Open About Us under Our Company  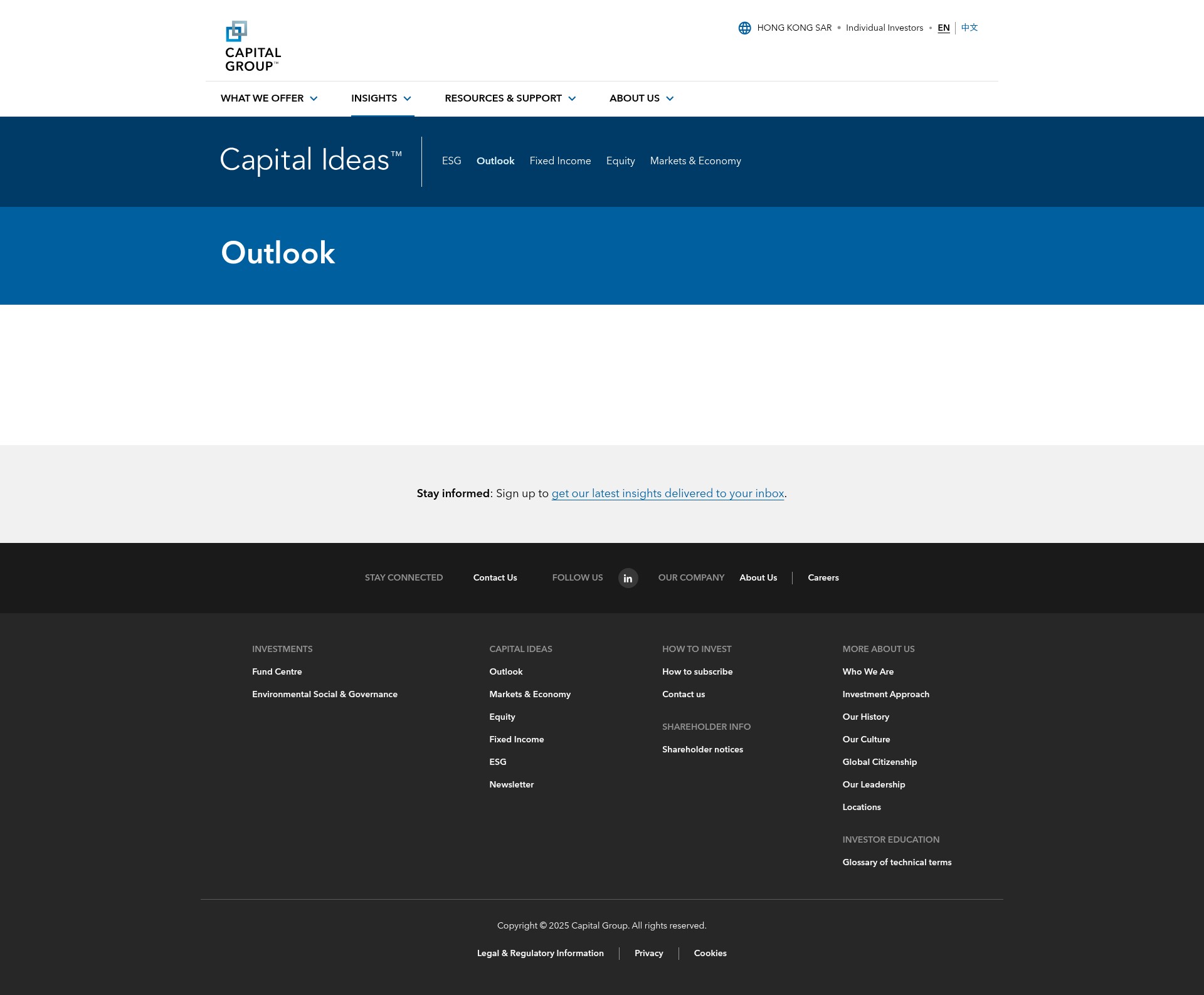coord(758,577)
